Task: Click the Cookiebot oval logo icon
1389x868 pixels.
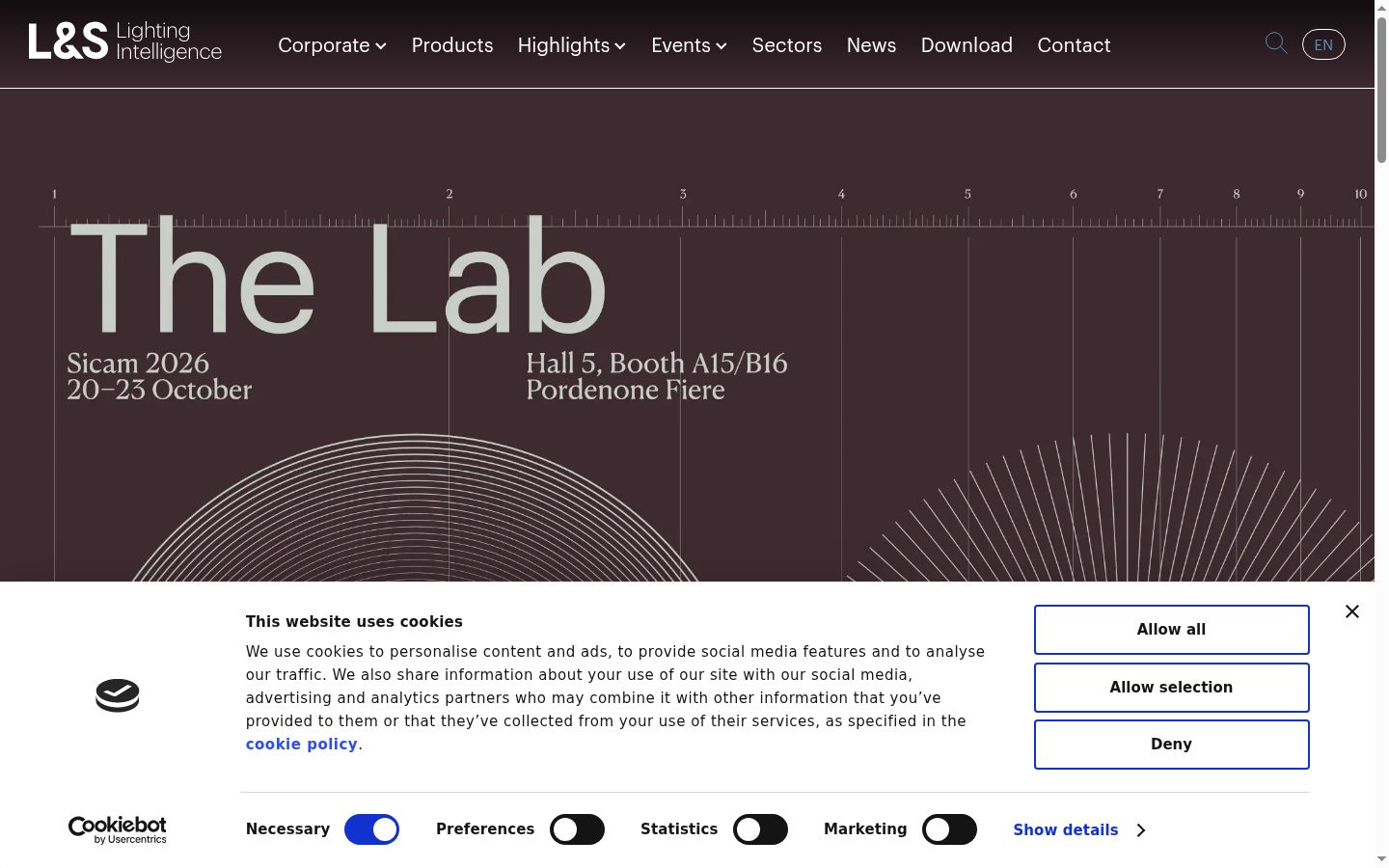Action: (118, 695)
